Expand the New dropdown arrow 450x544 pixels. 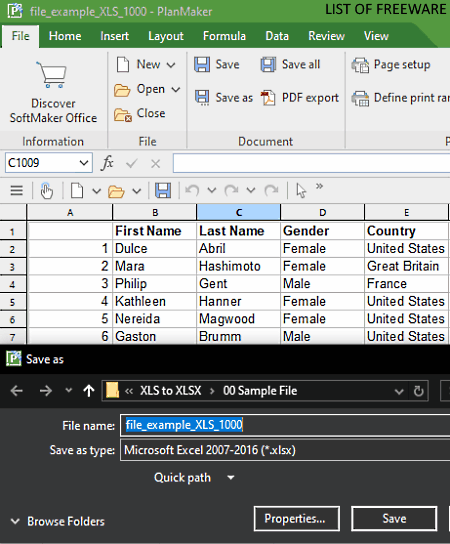coord(171,65)
